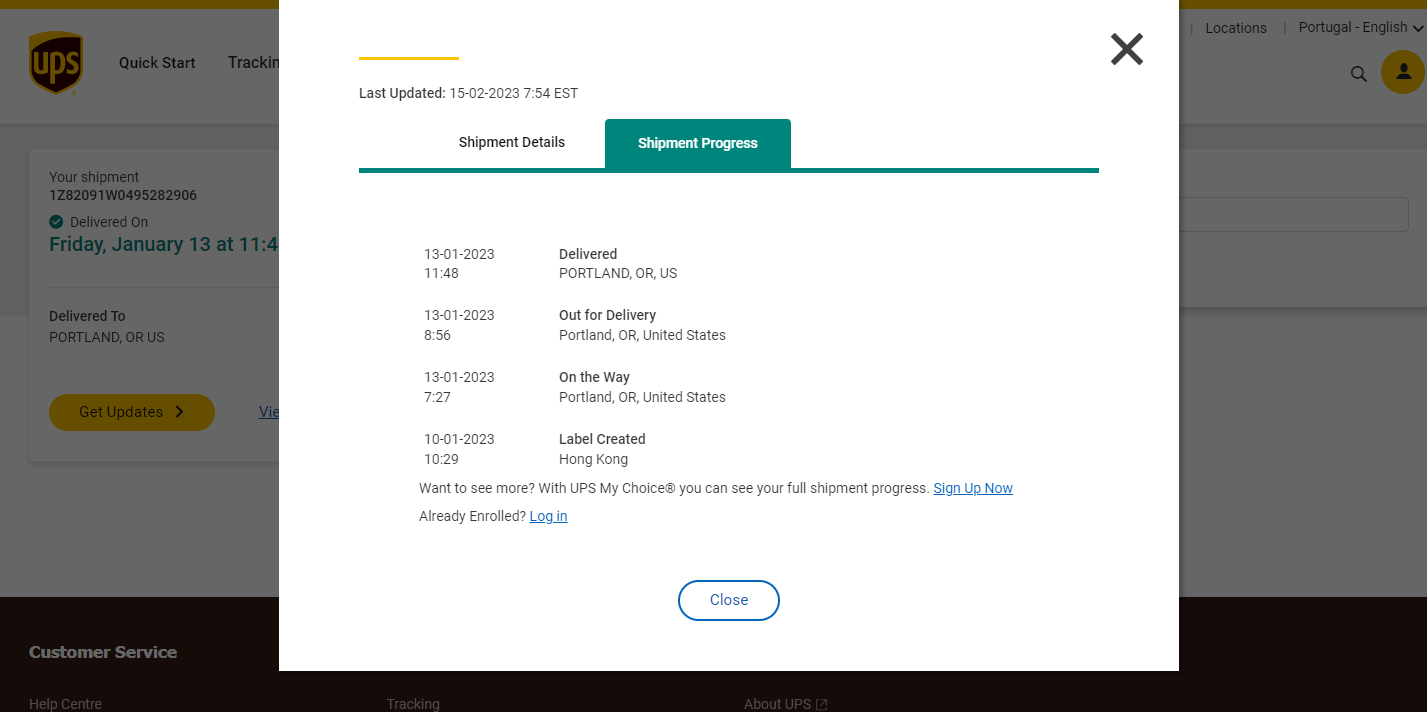Select the Shipment Progress tab

[698, 143]
